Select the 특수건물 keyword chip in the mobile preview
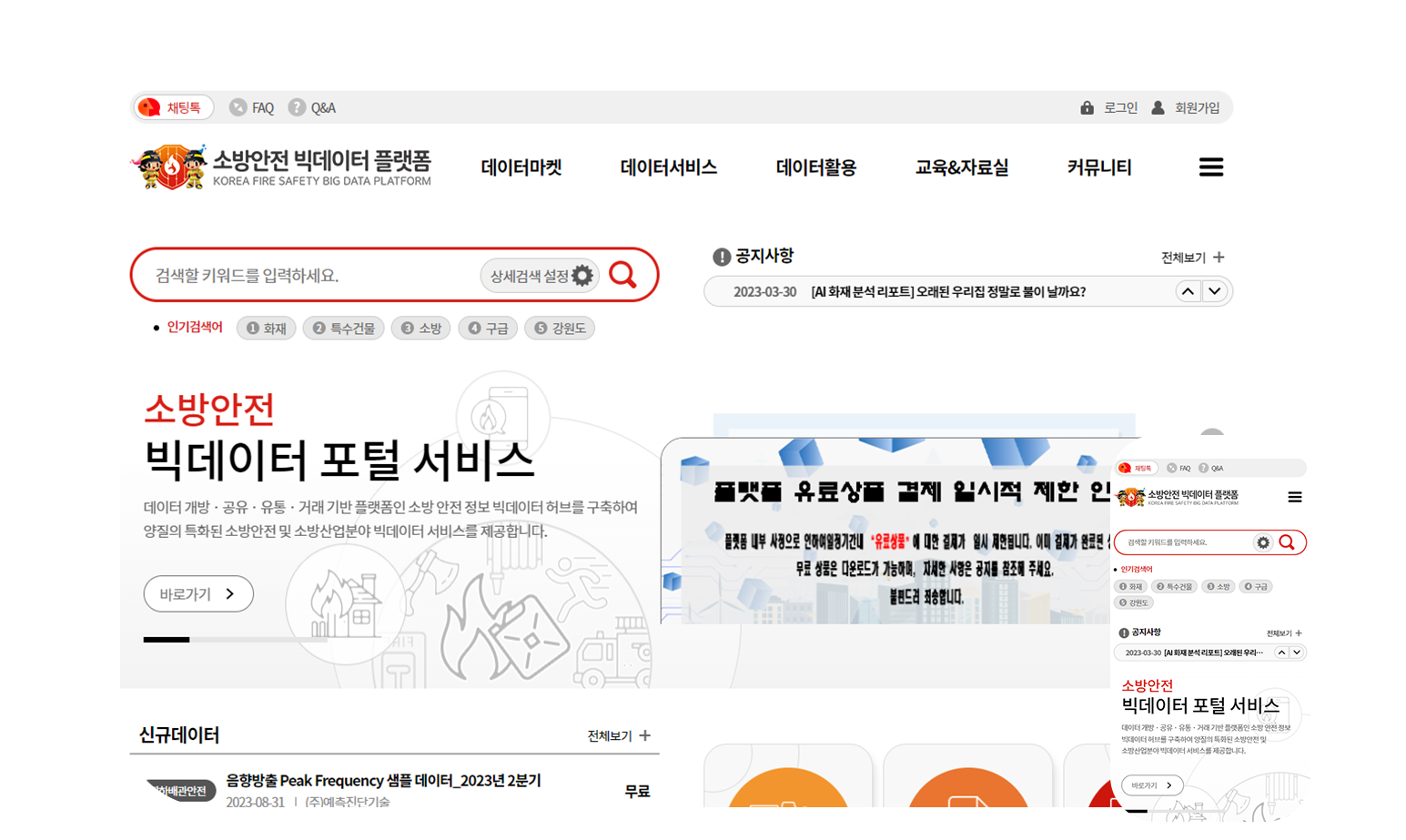This screenshot has height=840, width=1406. 1174,587
